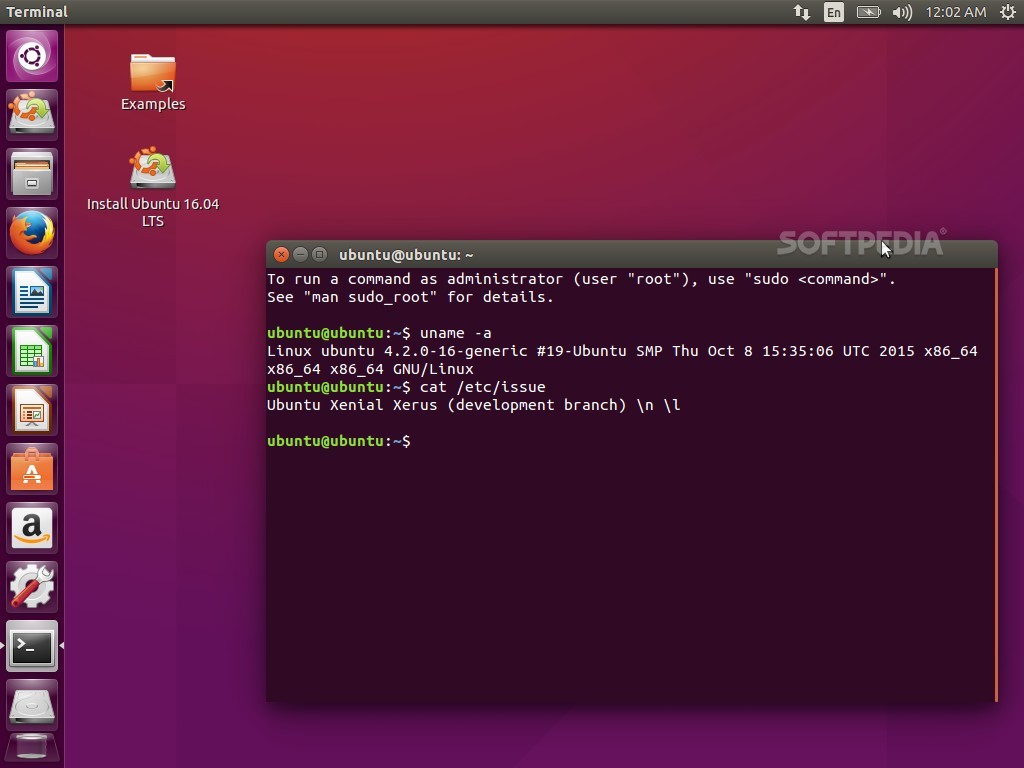Open System Settings from launcher
Image resolution: width=1024 pixels, height=768 pixels.
(x=32, y=587)
